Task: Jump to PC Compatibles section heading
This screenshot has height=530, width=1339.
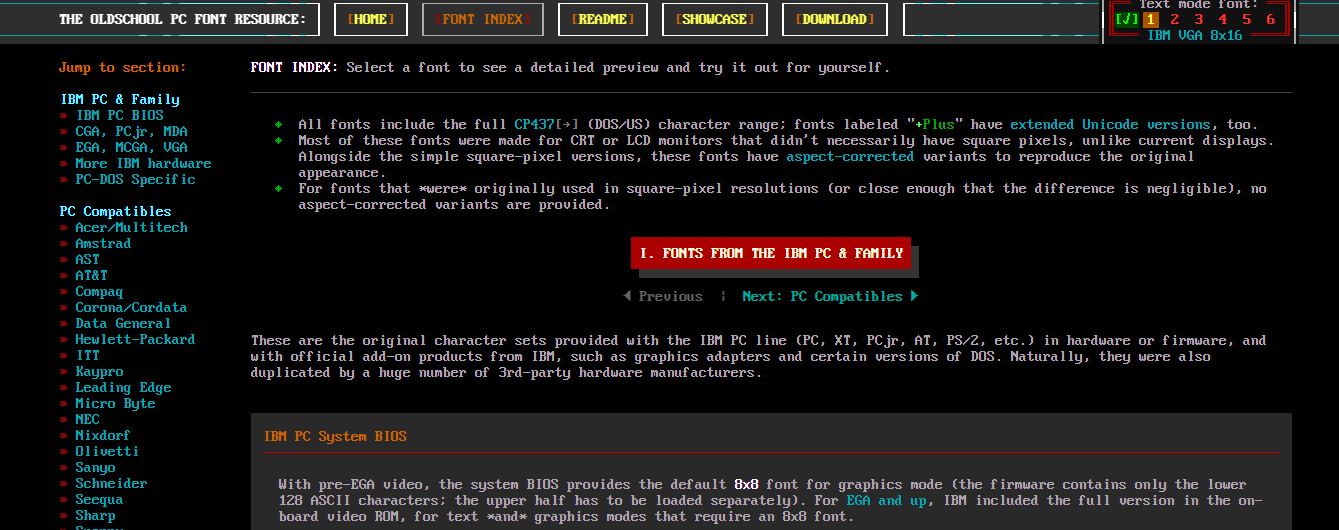Action: [x=115, y=211]
